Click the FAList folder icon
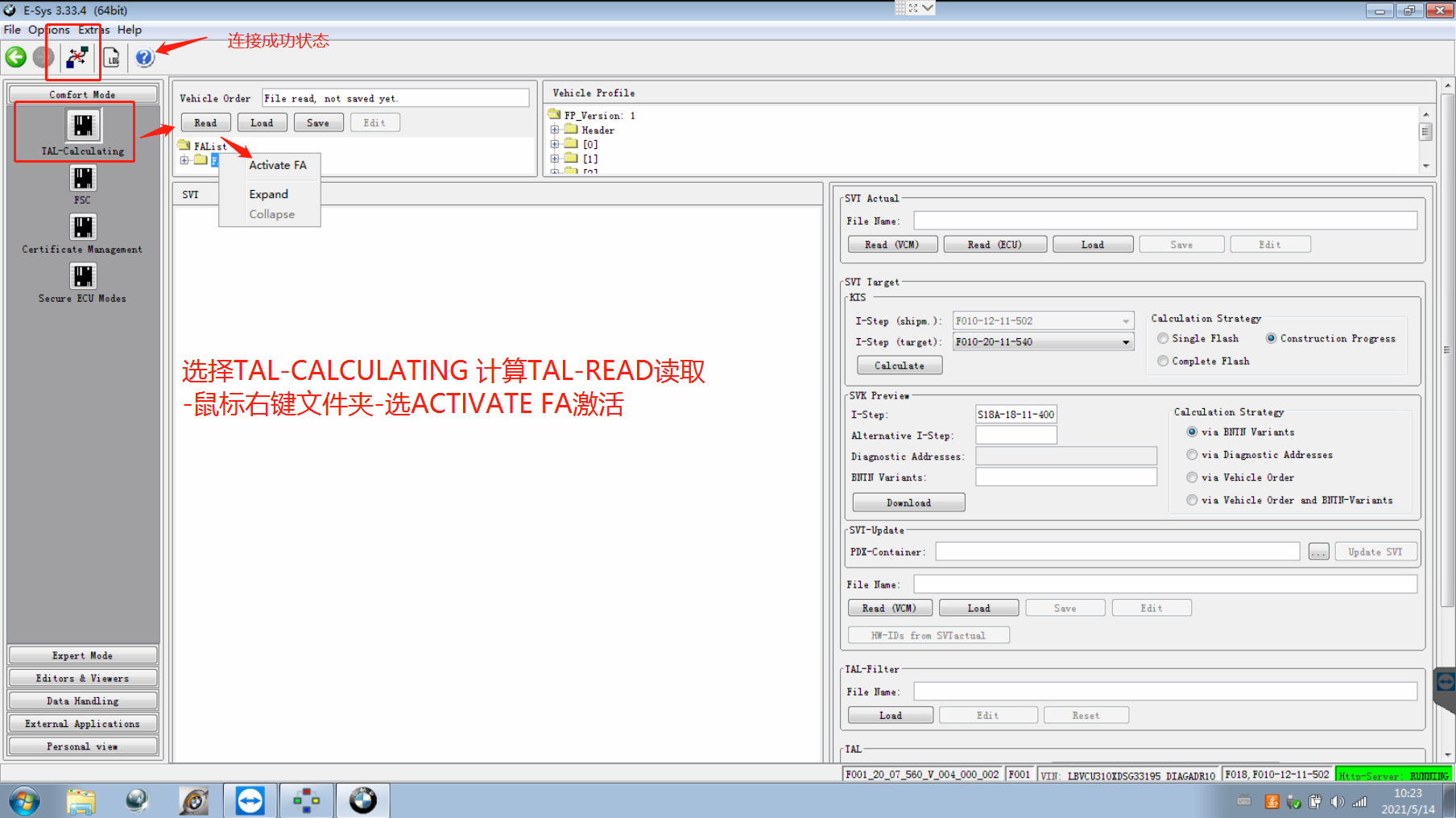Viewport: 1456px width, 818px height. point(184,146)
